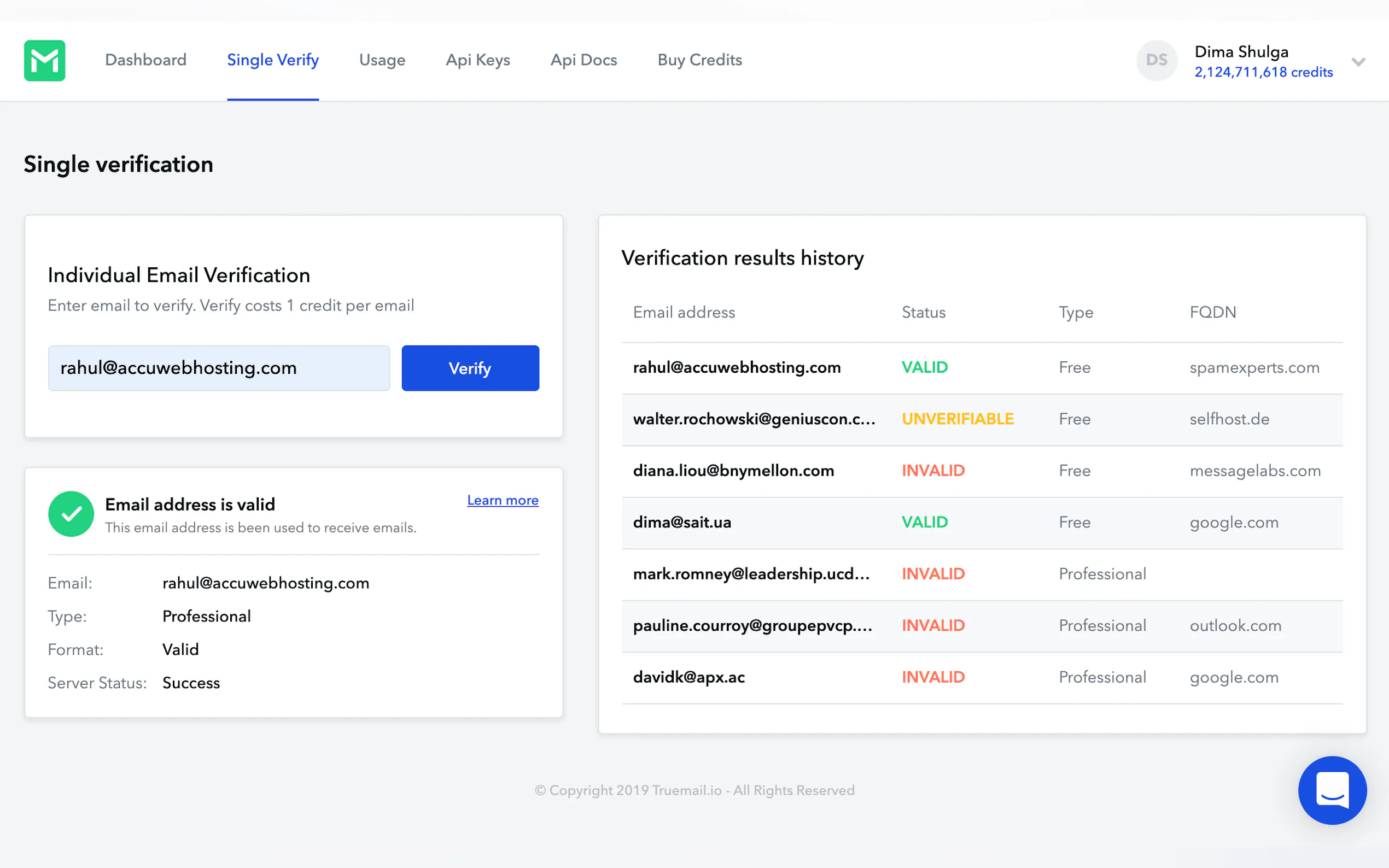Open the chat support bubble icon
Viewport: 1389px width, 868px height.
(x=1332, y=790)
